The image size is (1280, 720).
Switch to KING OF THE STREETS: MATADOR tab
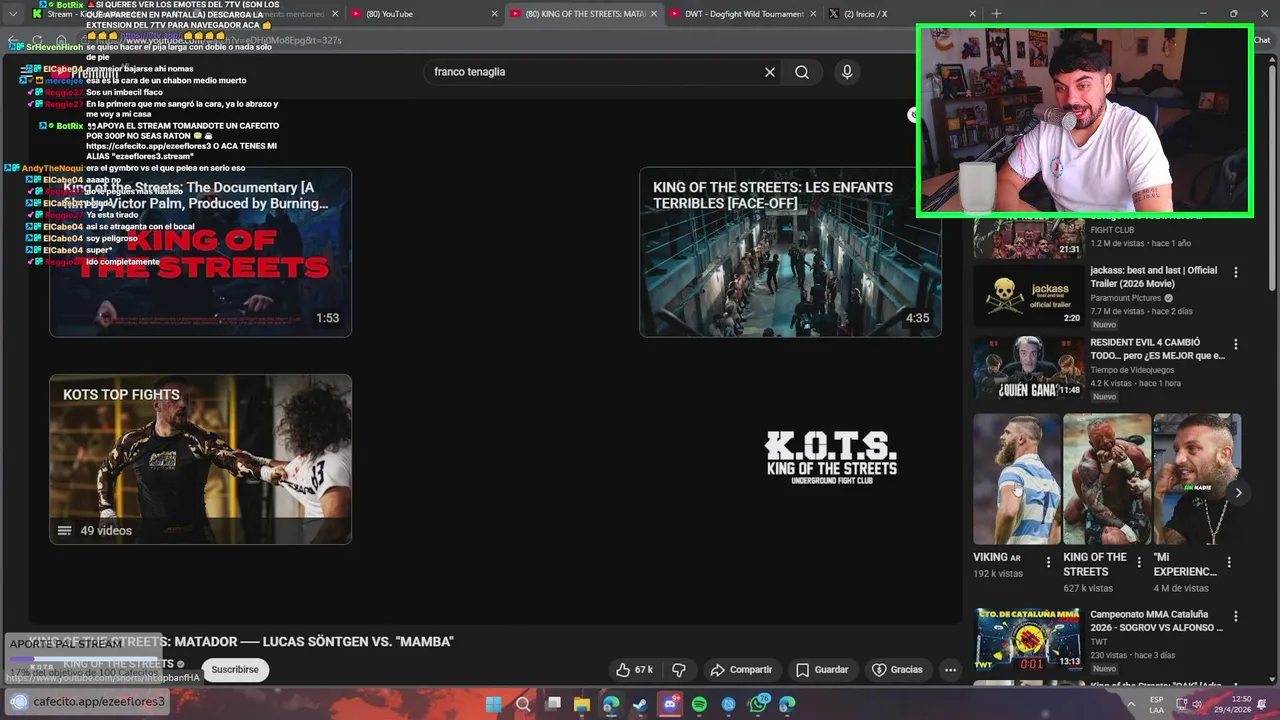(584, 14)
